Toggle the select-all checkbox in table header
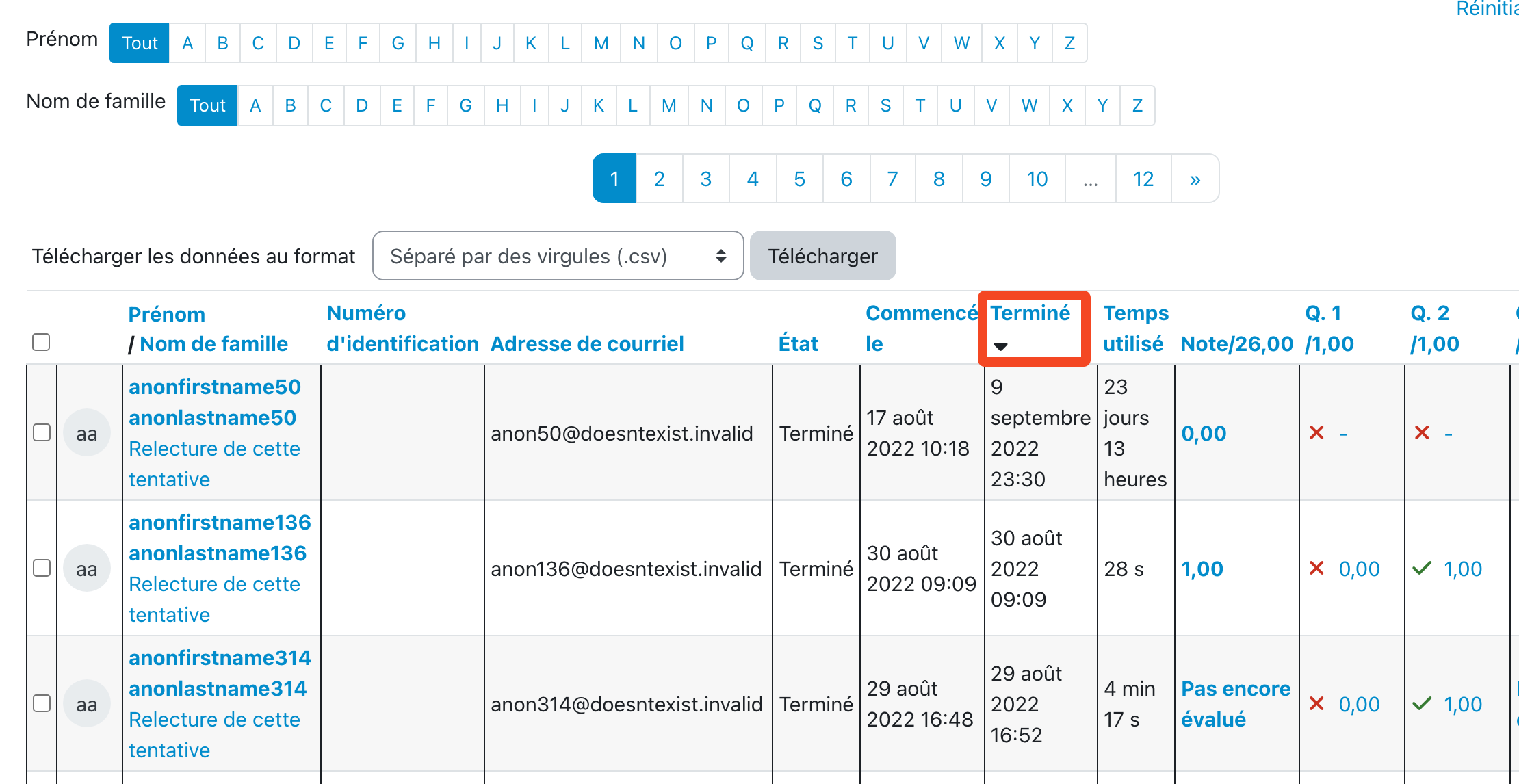This screenshot has height=784, width=1519. (x=41, y=342)
